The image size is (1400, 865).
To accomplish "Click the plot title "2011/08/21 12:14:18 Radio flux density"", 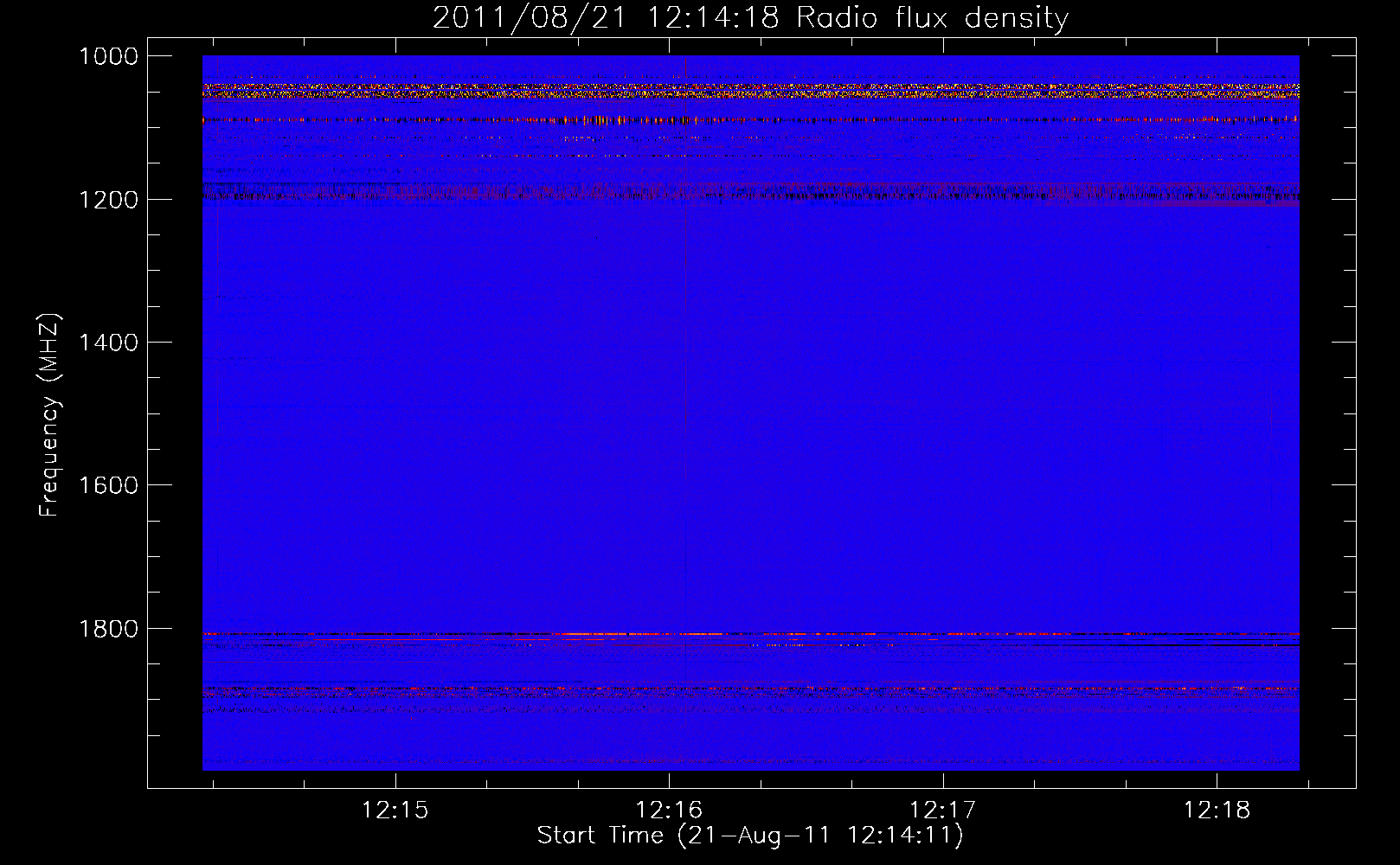I will 750,18.
